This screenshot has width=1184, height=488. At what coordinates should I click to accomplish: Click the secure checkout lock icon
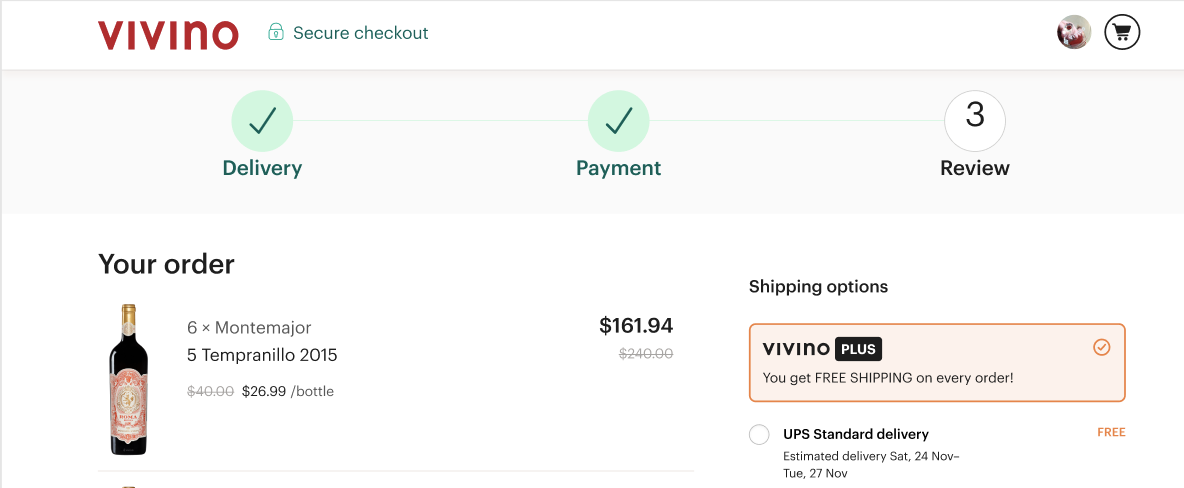[276, 33]
